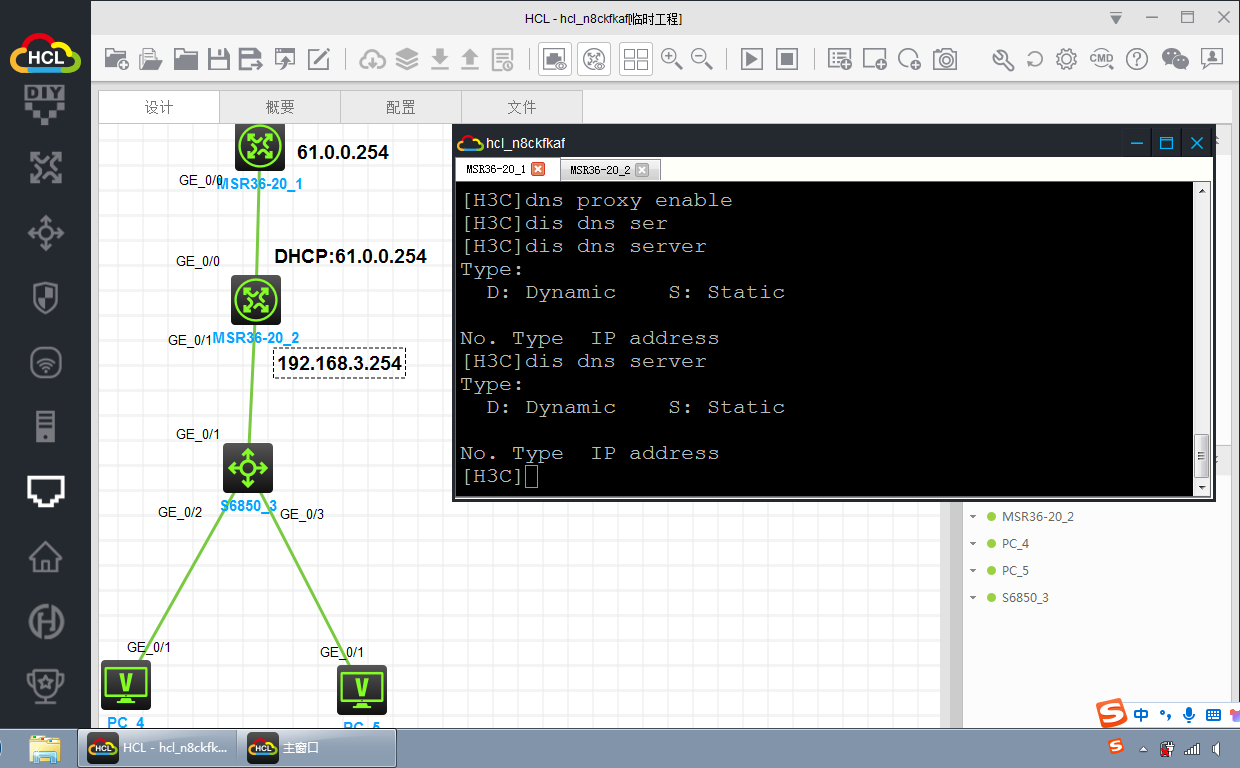Expand the MSR36-20_2 device tree entry
1240x768 pixels.
972,517
